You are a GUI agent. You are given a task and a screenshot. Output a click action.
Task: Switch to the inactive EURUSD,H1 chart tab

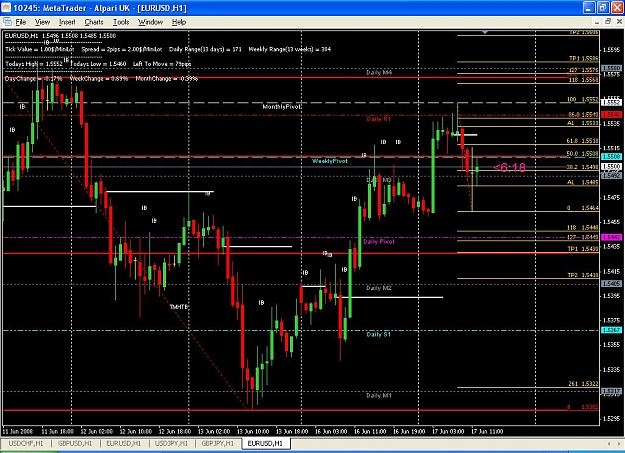click(124, 443)
